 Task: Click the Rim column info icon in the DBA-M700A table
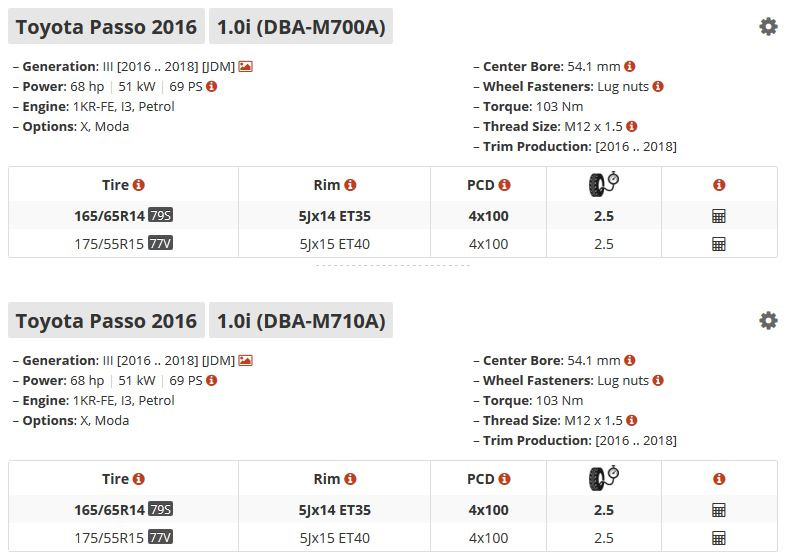351,185
